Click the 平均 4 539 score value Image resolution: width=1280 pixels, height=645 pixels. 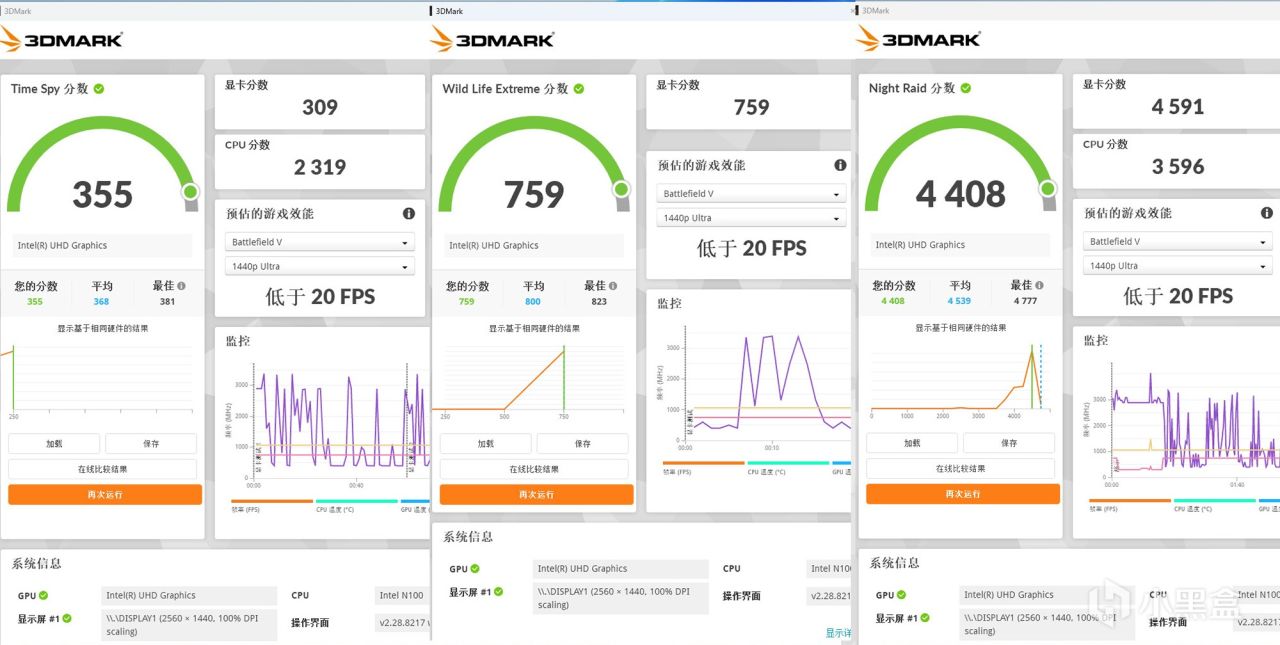[x=959, y=300]
